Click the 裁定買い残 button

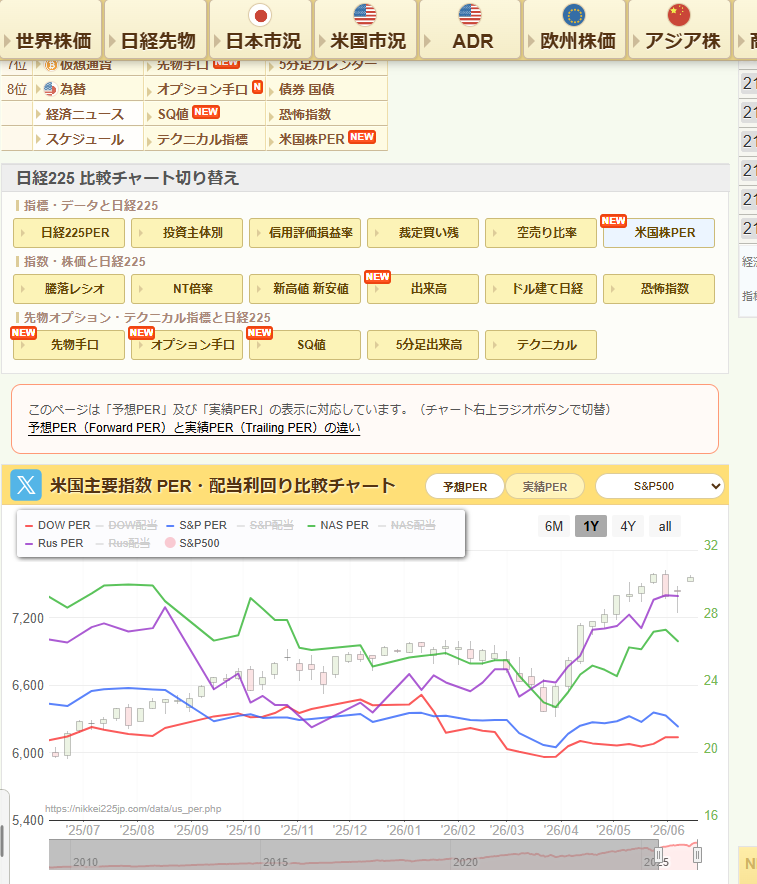pyautogui.click(x=423, y=233)
